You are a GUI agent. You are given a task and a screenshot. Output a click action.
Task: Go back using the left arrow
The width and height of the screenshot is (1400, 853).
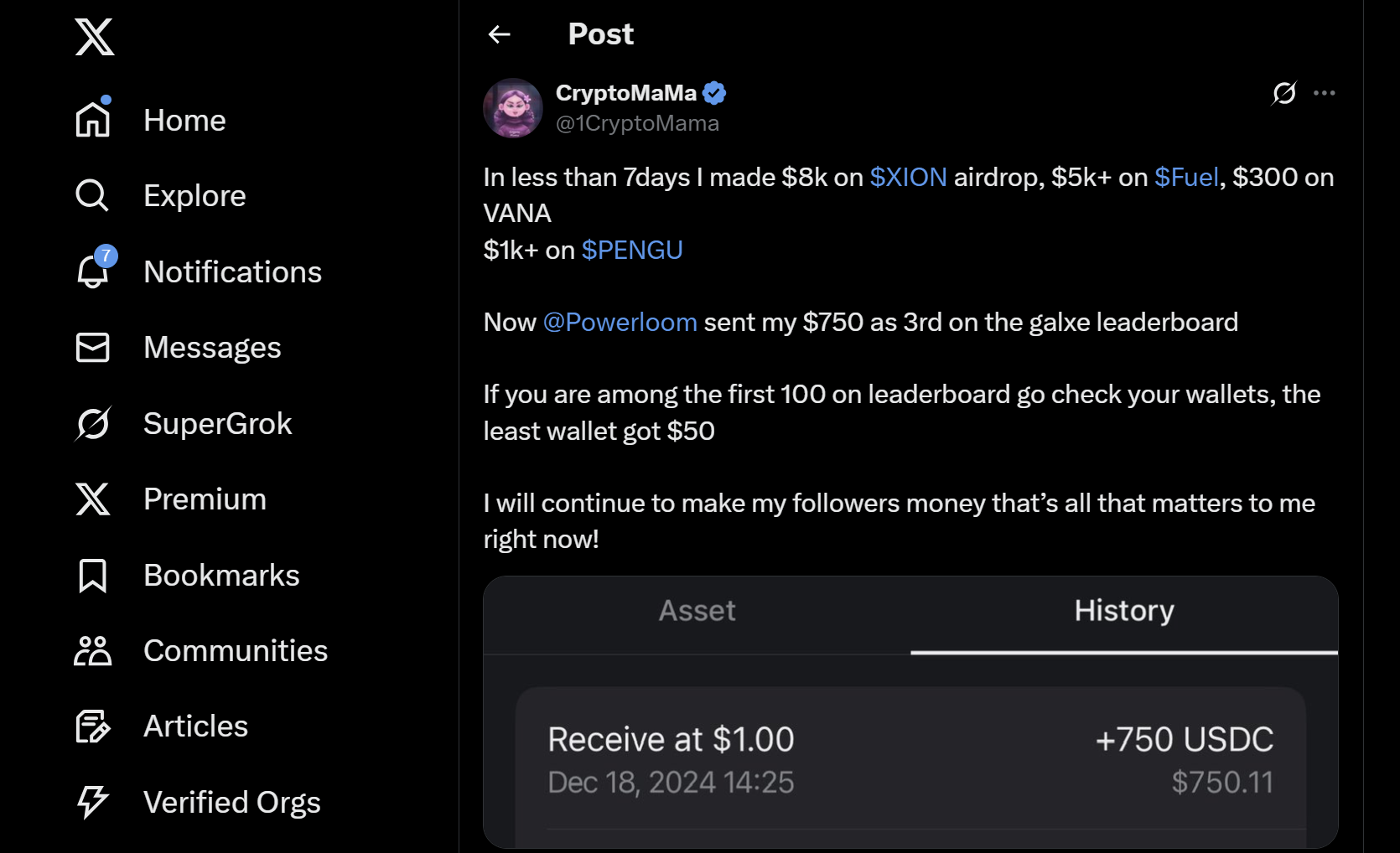(500, 34)
